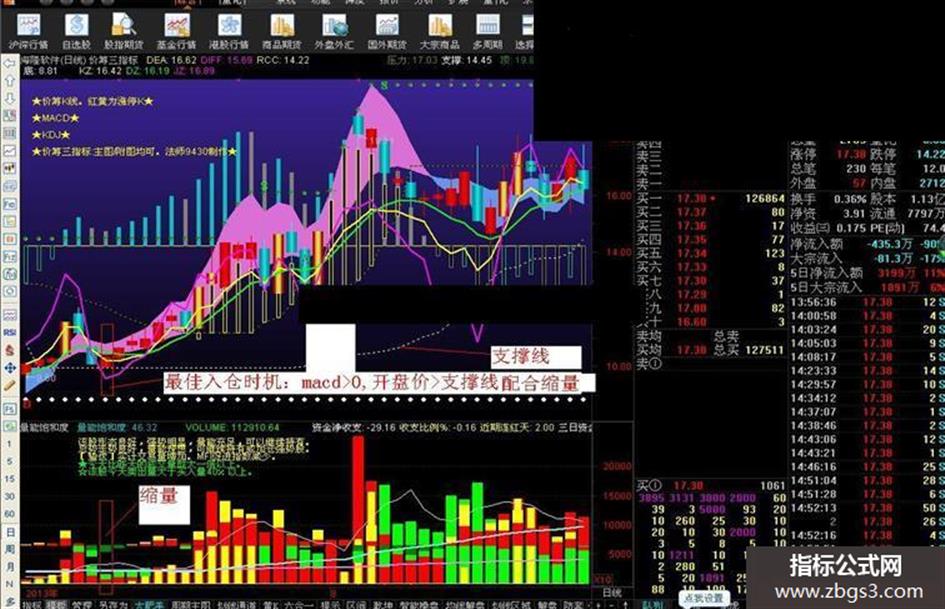Click the 换手 0.36% turnover value
The image size is (945, 609).
(x=850, y=199)
